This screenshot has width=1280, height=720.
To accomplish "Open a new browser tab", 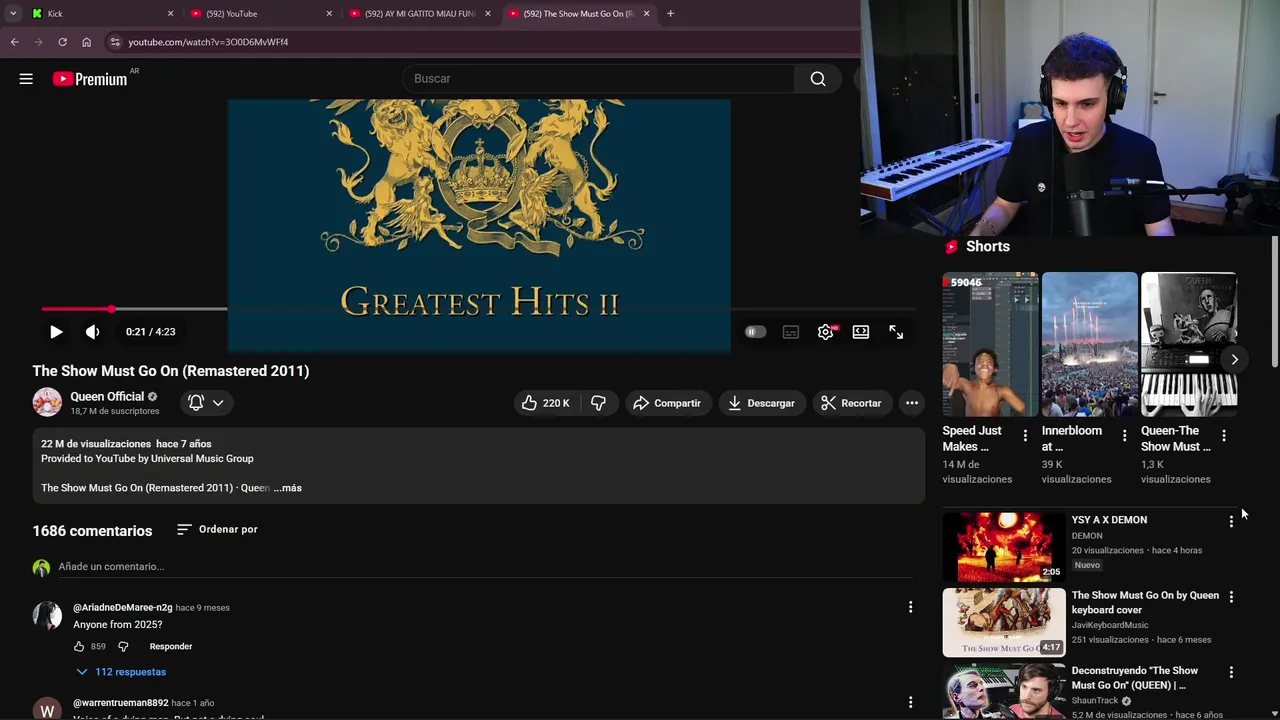I will [x=670, y=14].
